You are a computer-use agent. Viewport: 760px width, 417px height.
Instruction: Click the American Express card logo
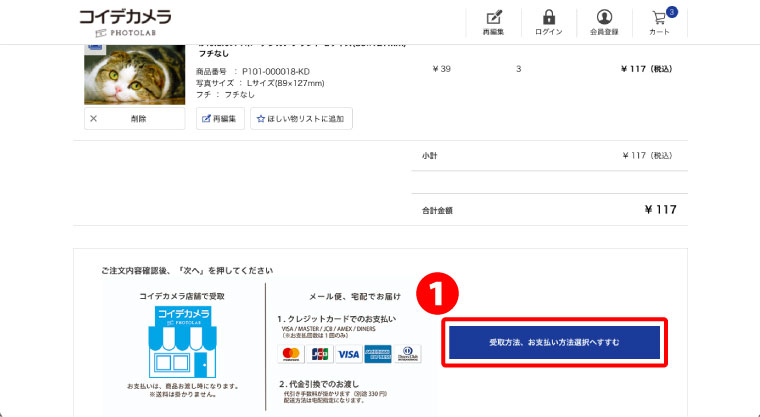378,354
